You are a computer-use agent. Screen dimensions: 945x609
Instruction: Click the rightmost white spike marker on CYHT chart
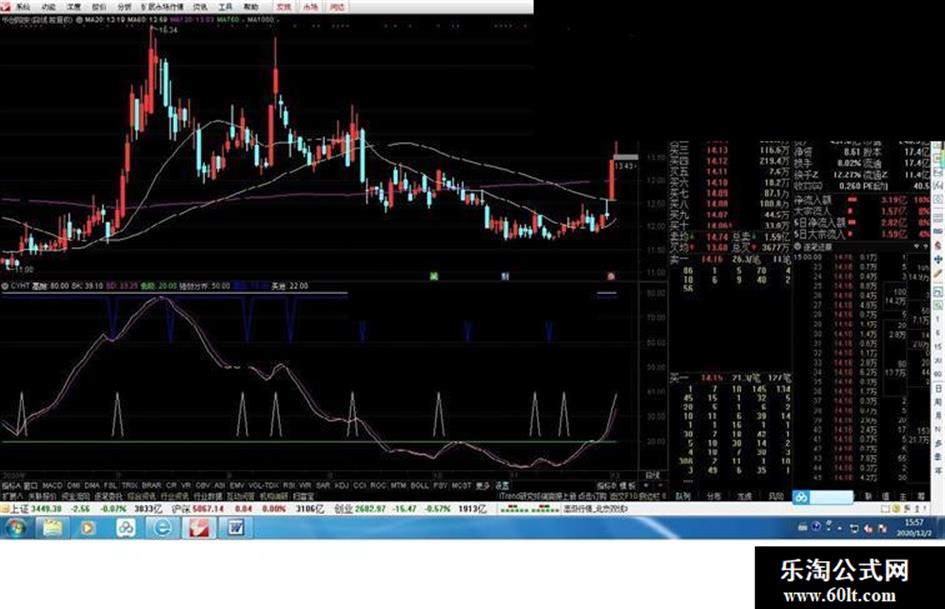(564, 414)
